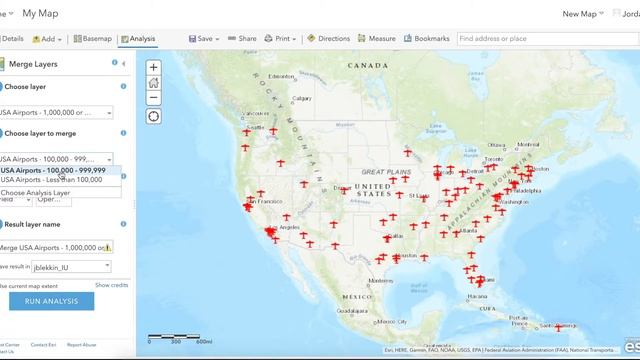Select Choose Analysis Layer option
This screenshot has height=360, width=640.
pos(60,193)
